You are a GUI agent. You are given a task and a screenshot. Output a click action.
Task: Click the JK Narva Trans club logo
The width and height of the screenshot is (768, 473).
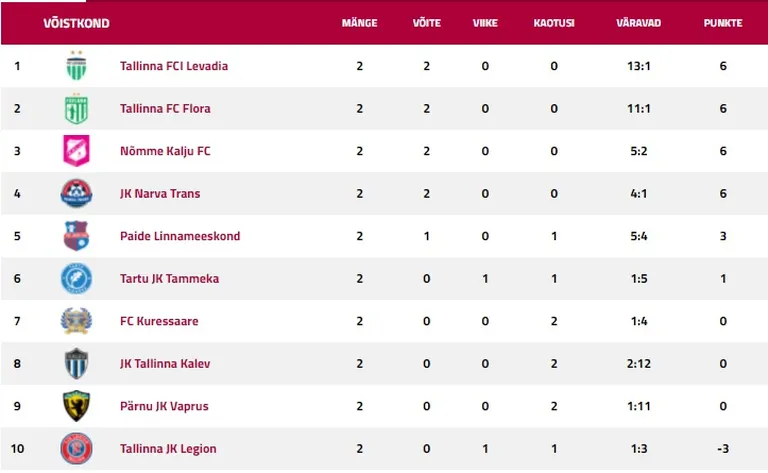pyautogui.click(x=76, y=193)
